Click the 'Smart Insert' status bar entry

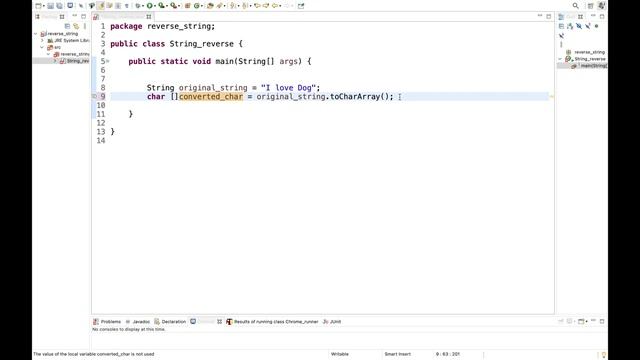[398, 354]
